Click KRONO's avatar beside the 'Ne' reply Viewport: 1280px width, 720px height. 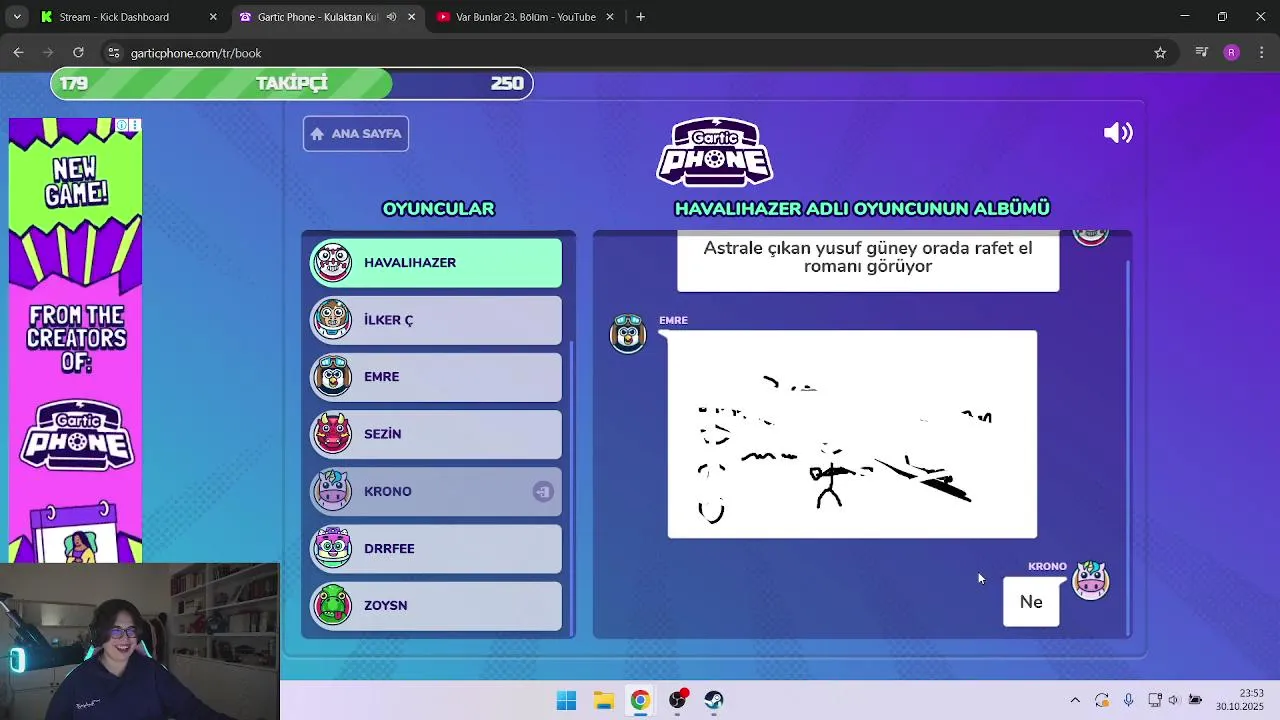point(1090,580)
